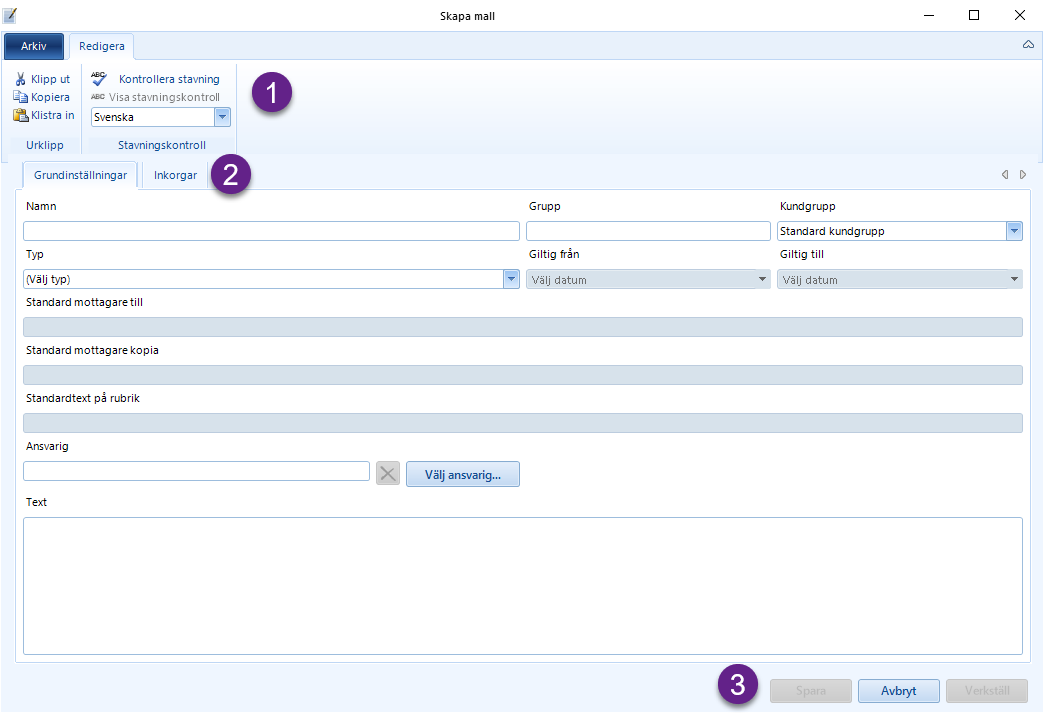
Task: Maximize the Skapa mall window
Action: 974,15
